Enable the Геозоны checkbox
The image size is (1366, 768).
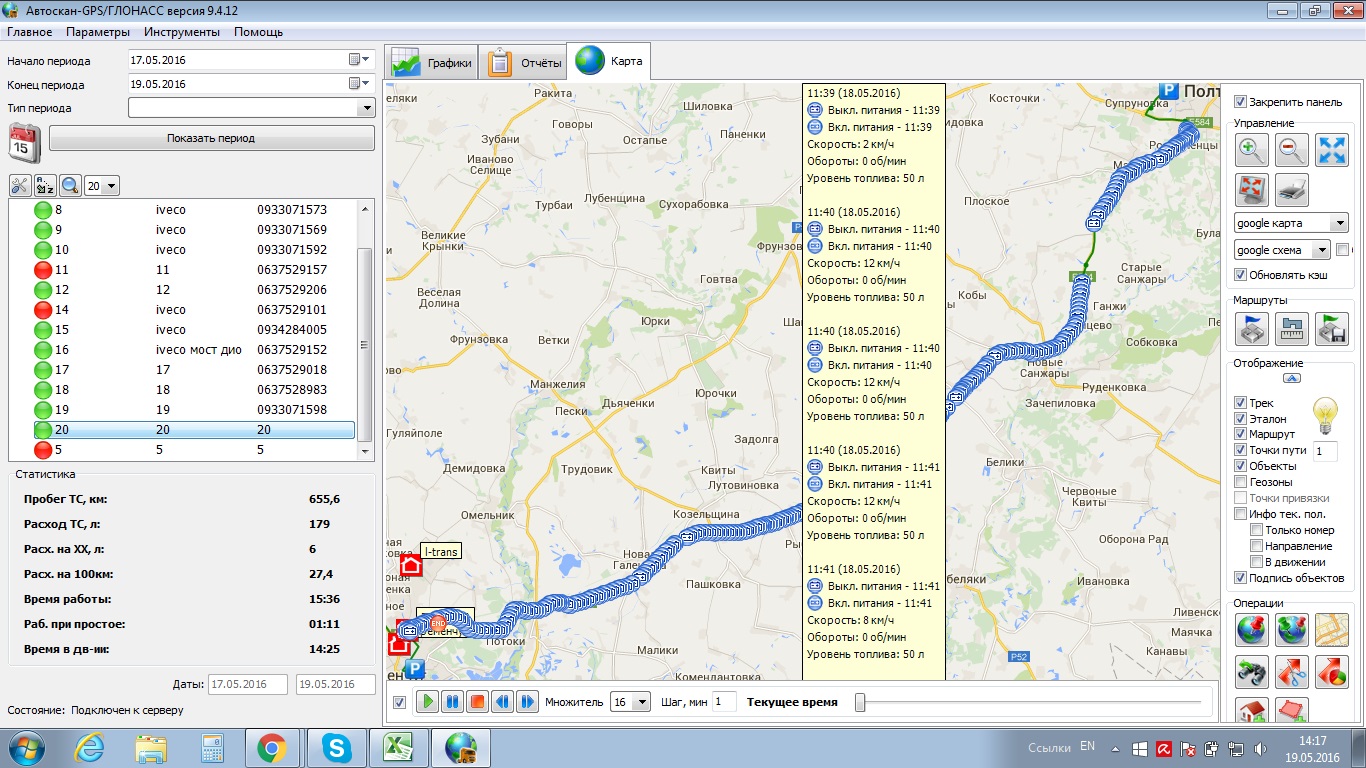[1241, 482]
